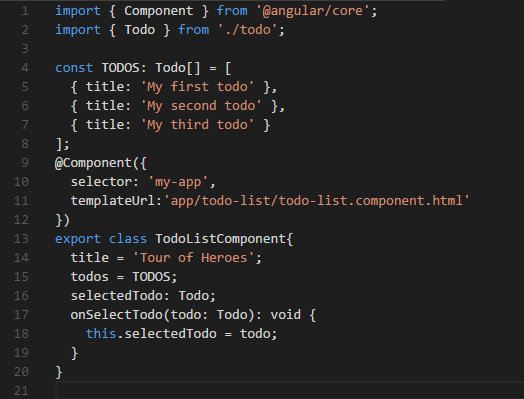
Task: Place cursor on empty line 21
Action: (287, 390)
